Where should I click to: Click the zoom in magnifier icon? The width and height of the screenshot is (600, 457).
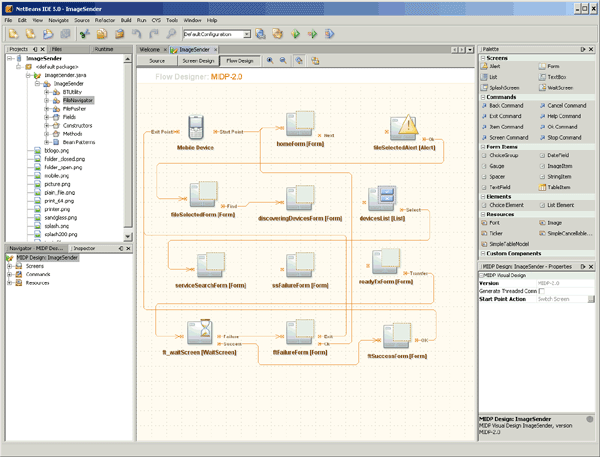(x=270, y=60)
